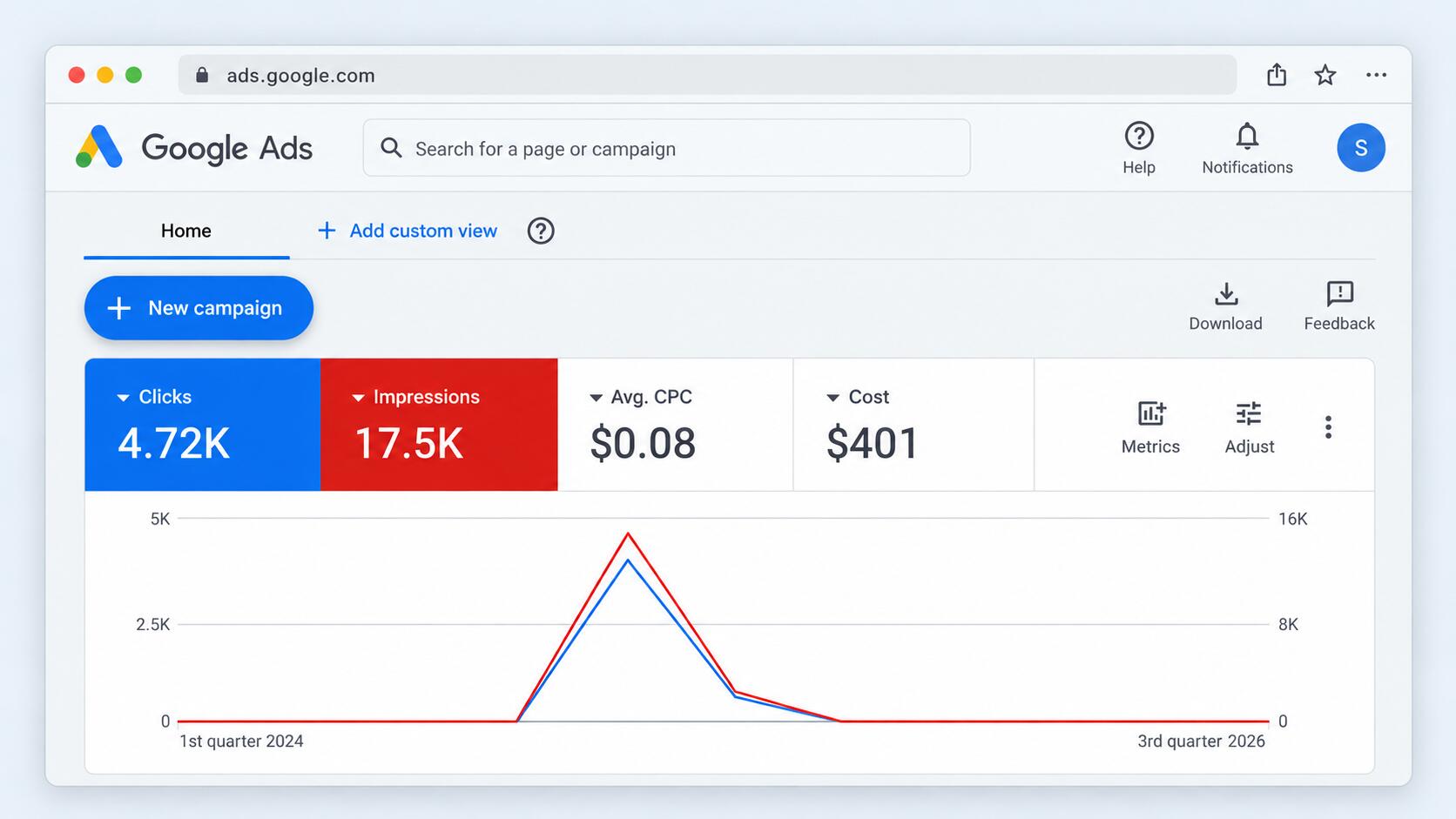The image size is (1456, 819).
Task: Click the ads.google.com address bar
Action: pos(707,75)
